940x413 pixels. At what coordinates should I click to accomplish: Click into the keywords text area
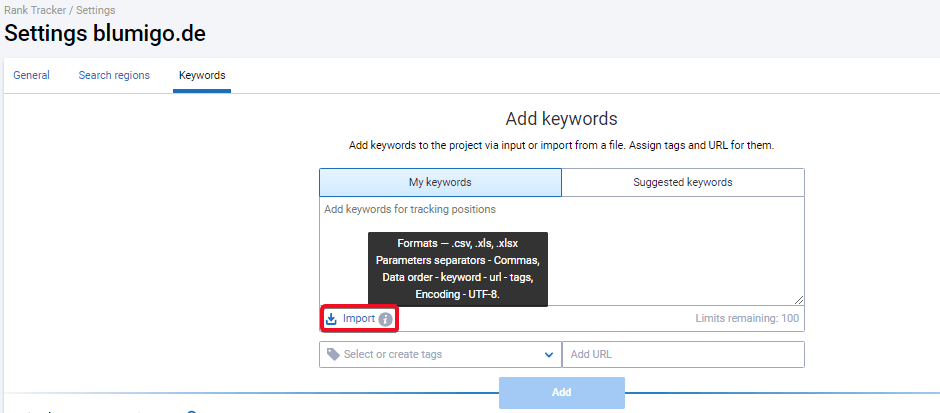(x=562, y=251)
